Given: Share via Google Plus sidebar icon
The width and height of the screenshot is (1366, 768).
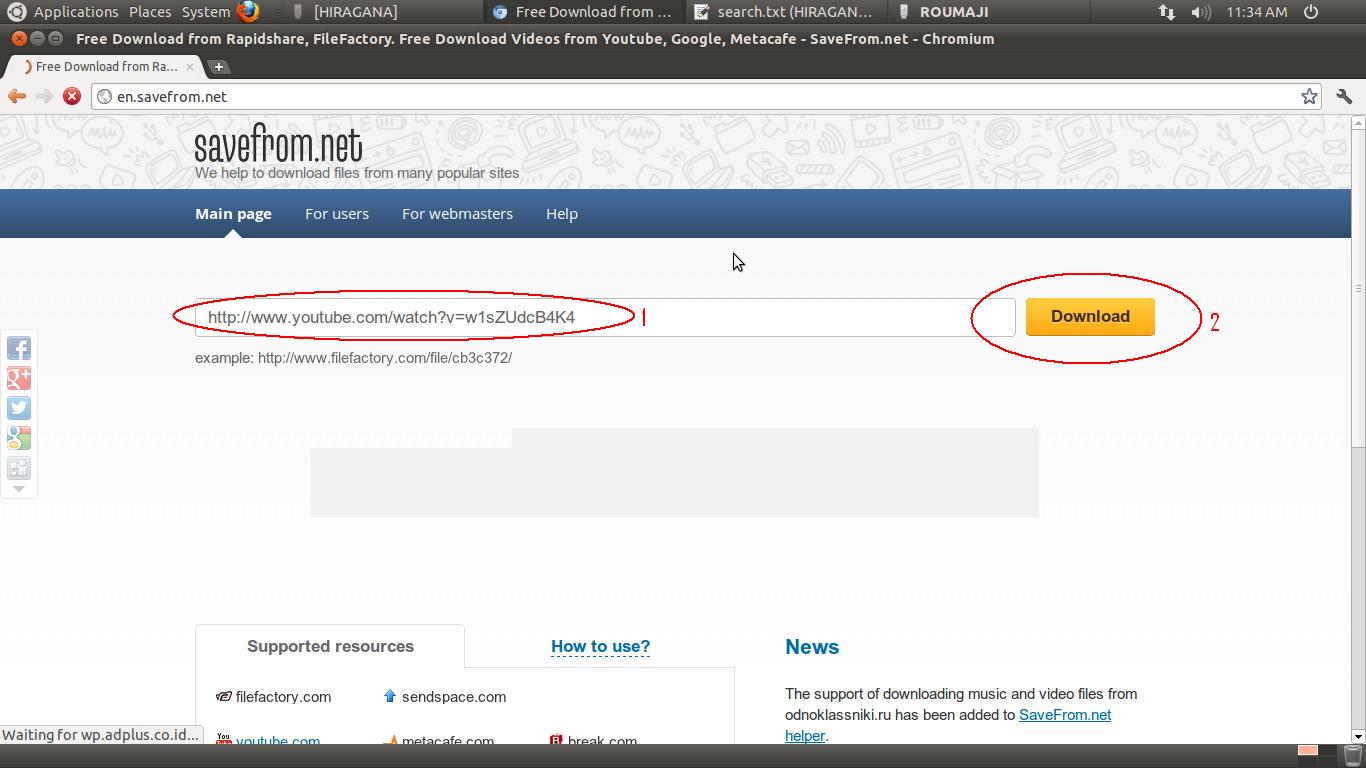Looking at the screenshot, I should (x=18, y=378).
